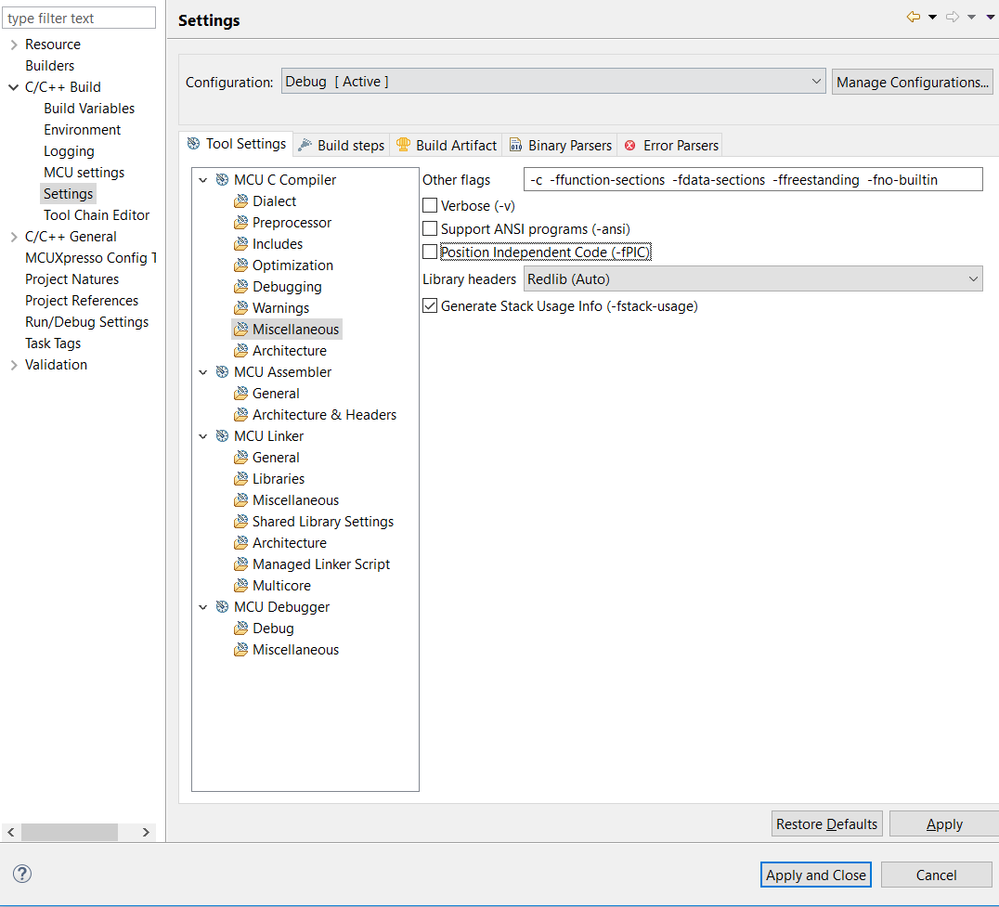
Task: Switch to the Binary Parsers tab
Action: [560, 145]
